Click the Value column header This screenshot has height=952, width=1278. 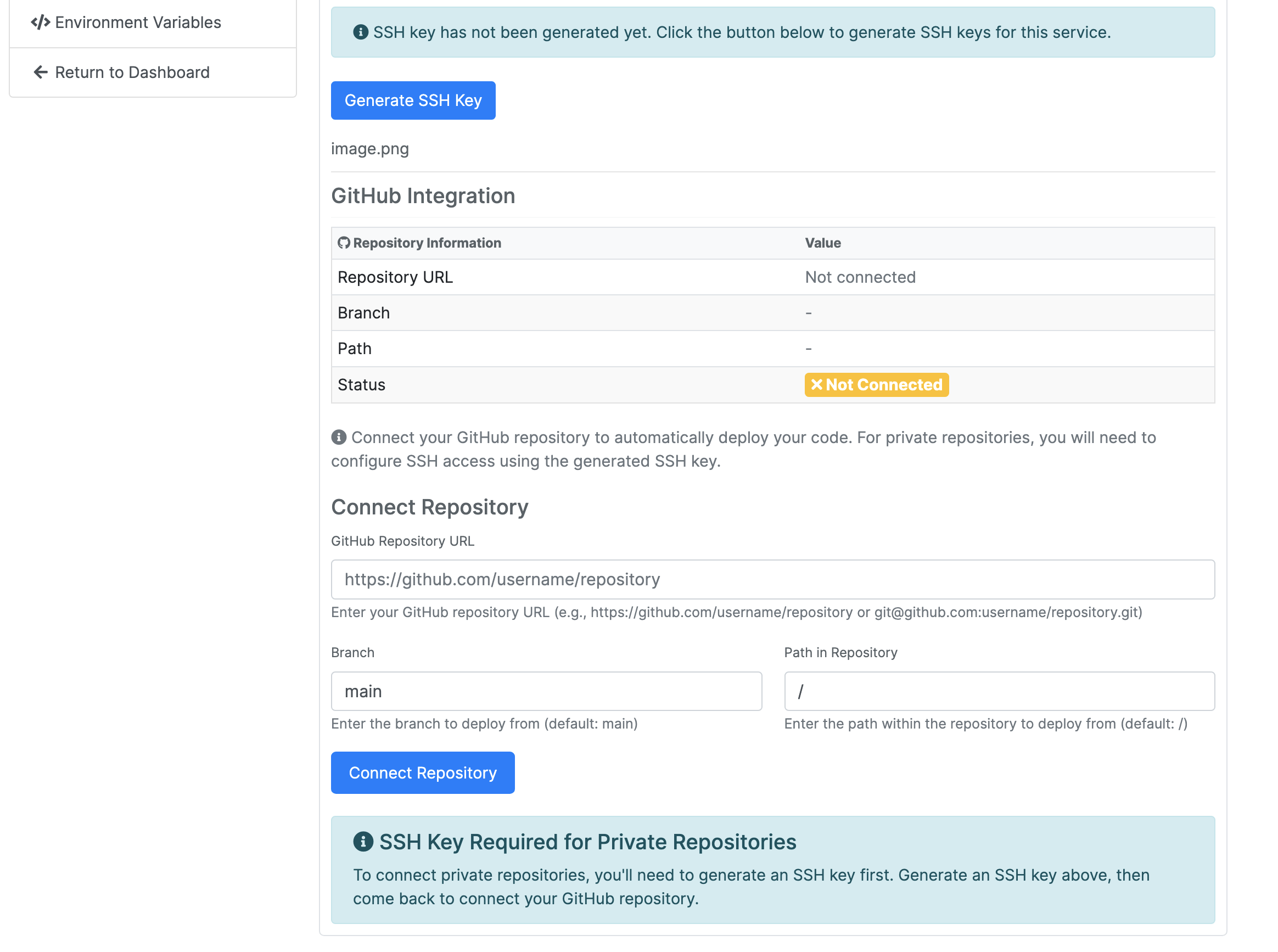(x=823, y=243)
